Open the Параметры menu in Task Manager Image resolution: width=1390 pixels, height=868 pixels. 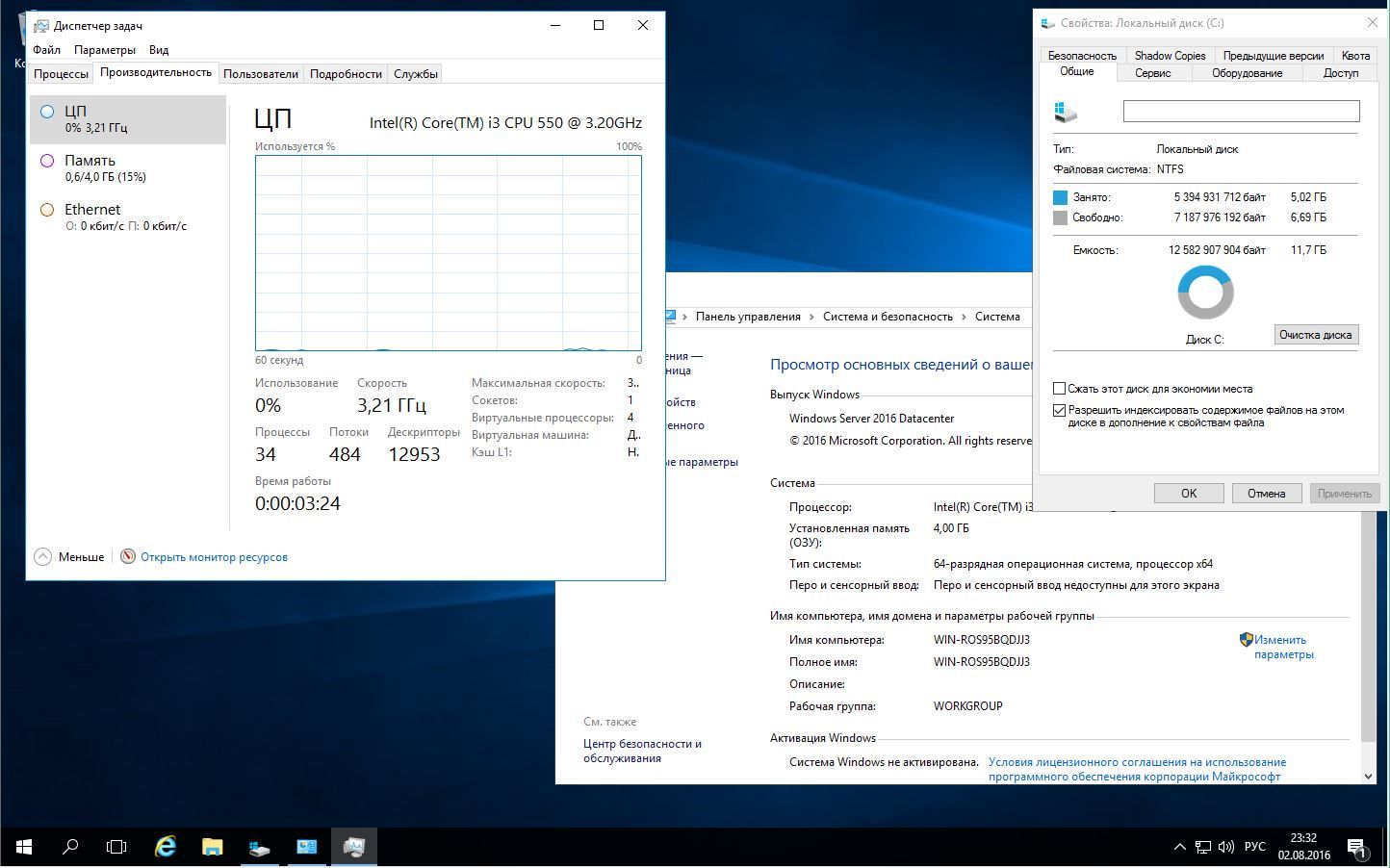(x=104, y=50)
